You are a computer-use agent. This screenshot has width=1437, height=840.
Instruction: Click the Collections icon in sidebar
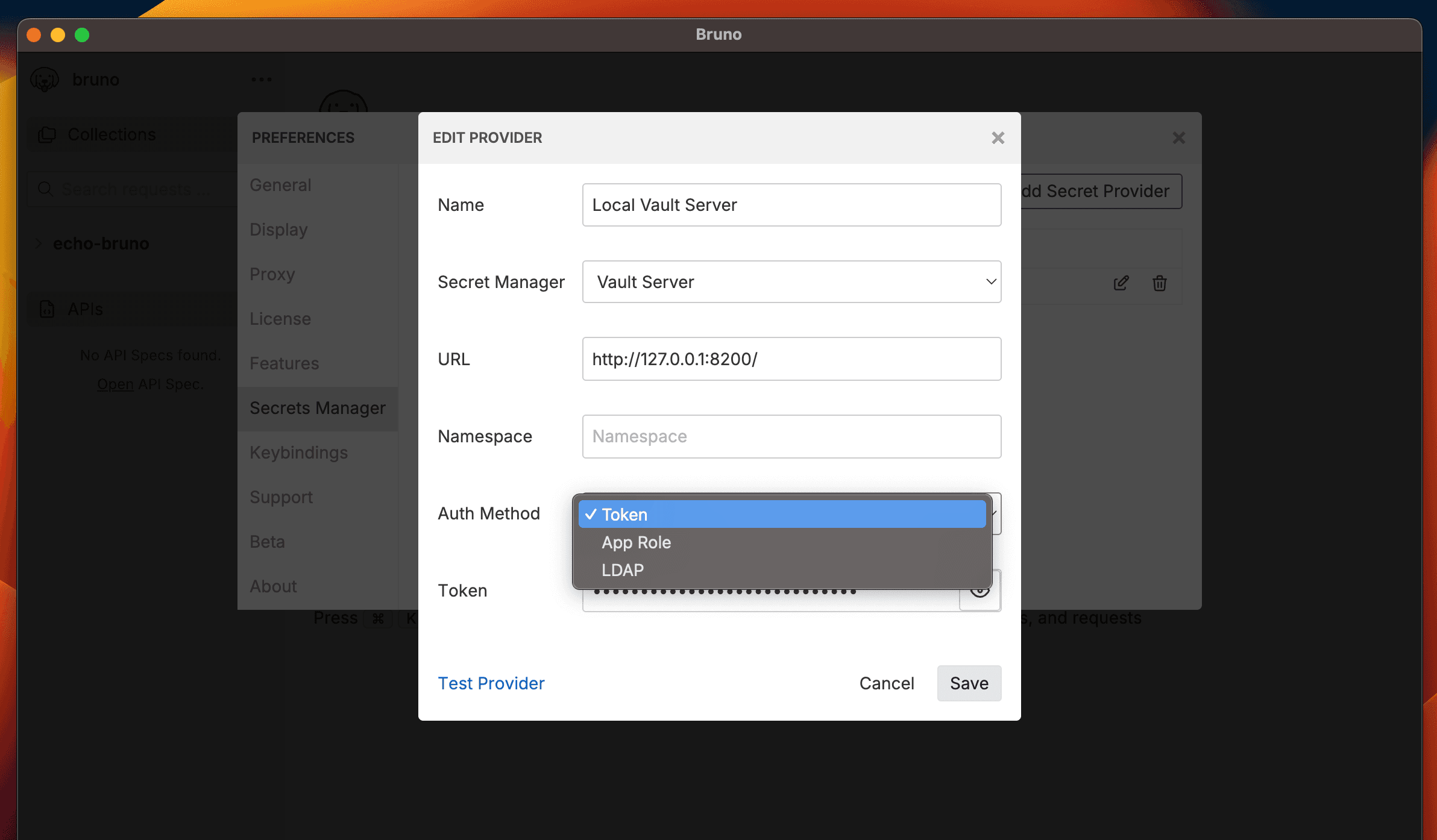47,134
